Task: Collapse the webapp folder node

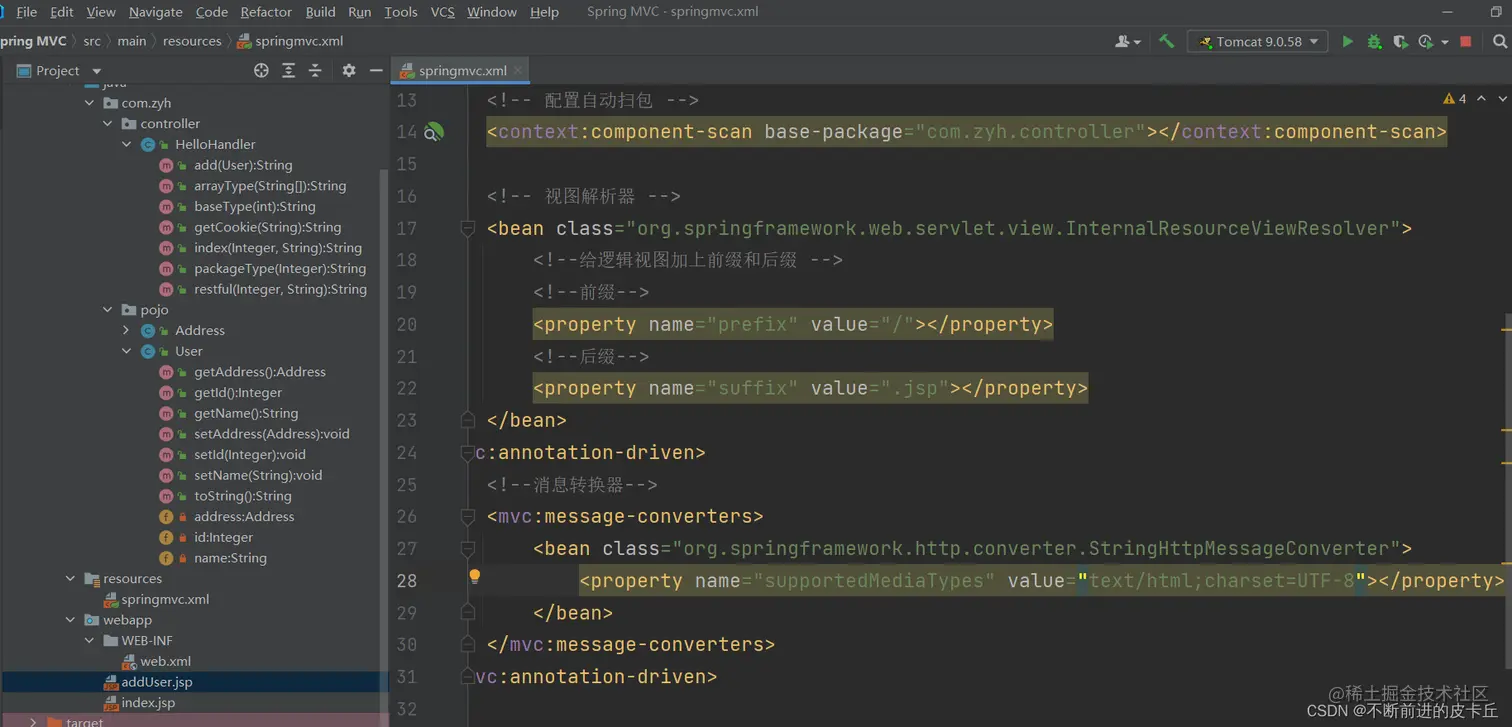Action: (x=70, y=620)
